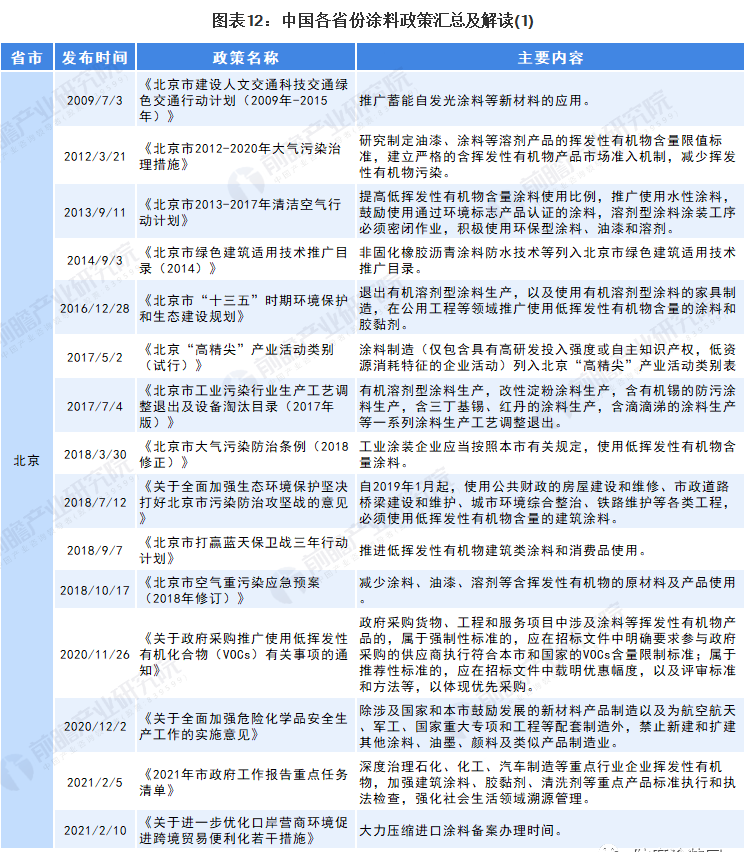Click the date cell 2009/7/3
Screen dimensions: 746x852
click(95, 100)
